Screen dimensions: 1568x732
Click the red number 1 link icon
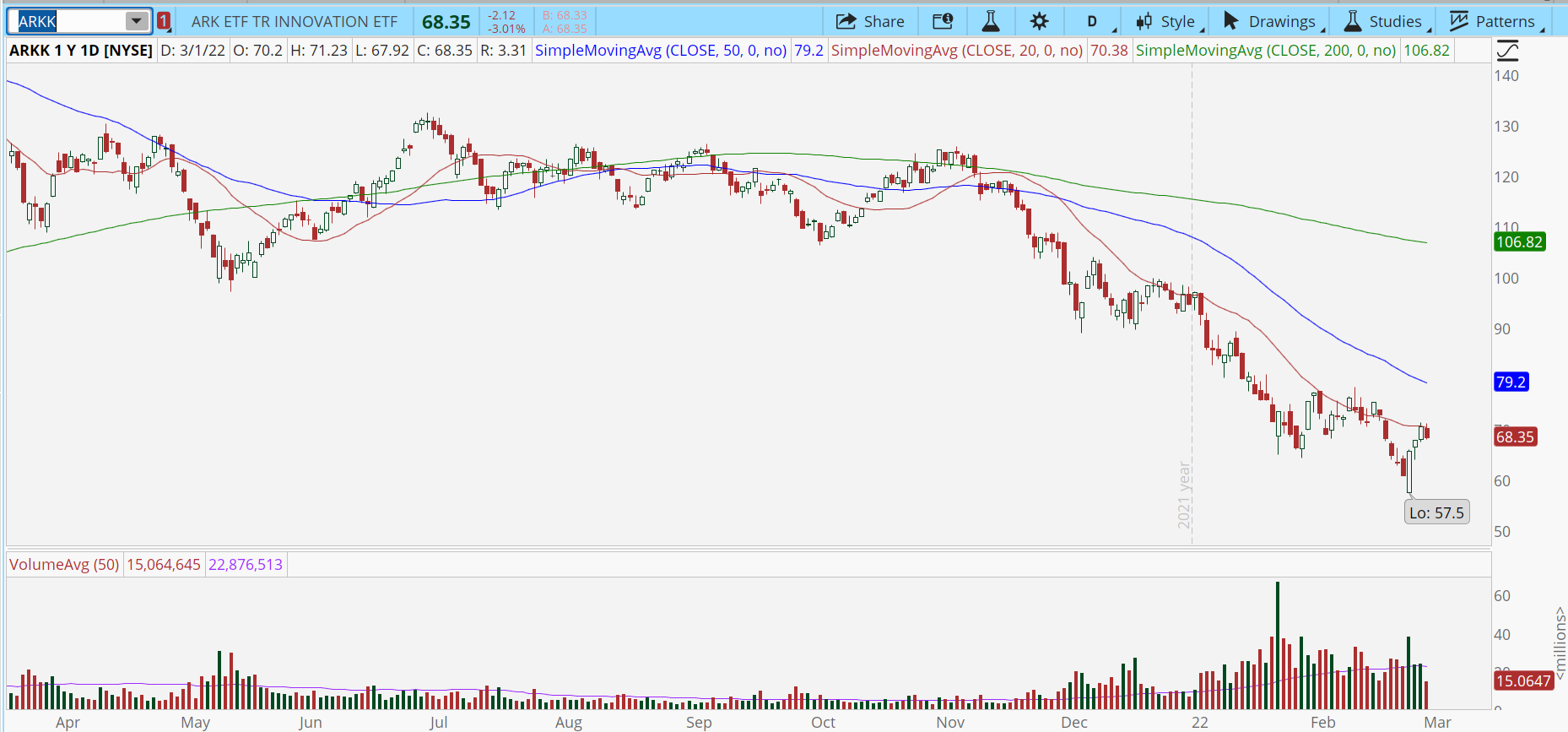(x=164, y=21)
